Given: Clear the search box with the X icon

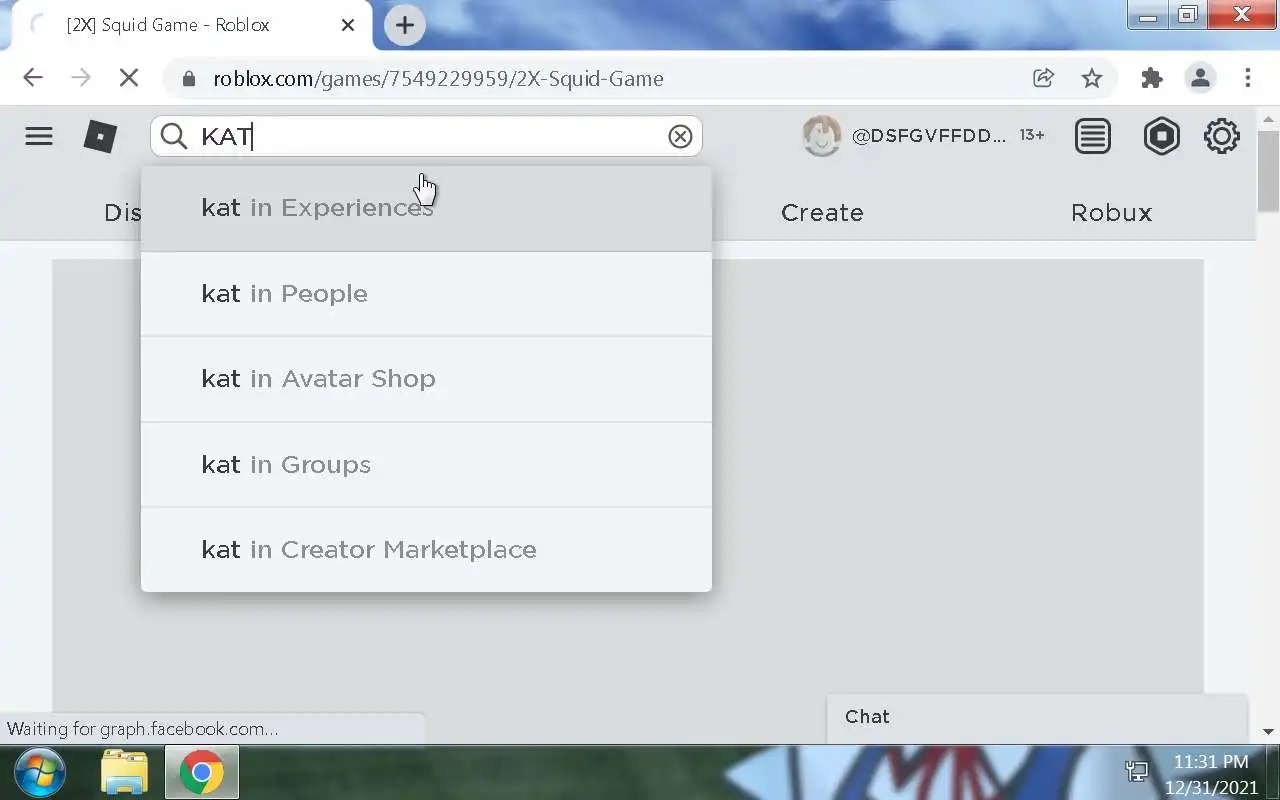Looking at the screenshot, I should coord(680,136).
